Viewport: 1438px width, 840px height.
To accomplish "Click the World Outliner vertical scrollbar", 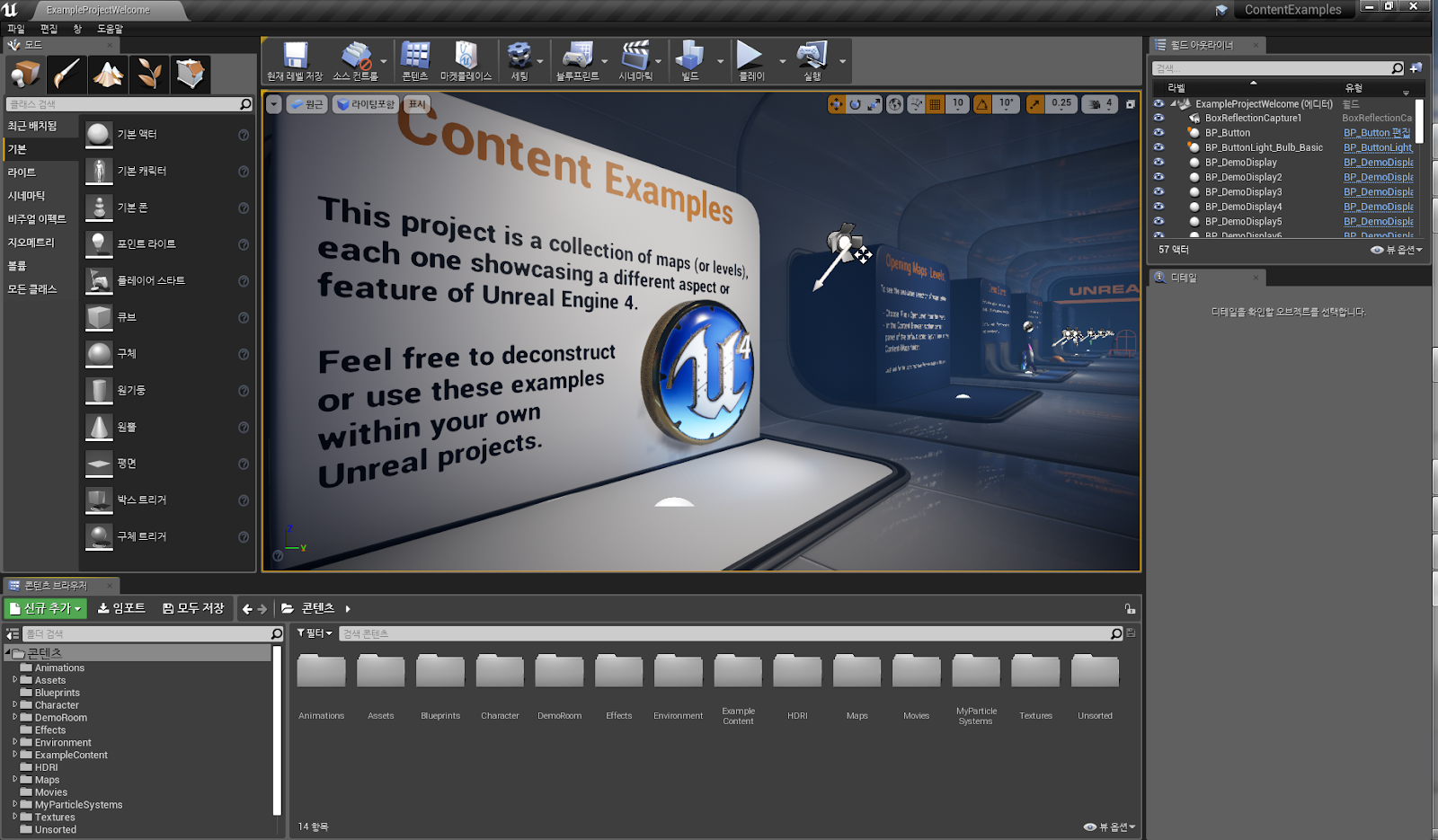I will pyautogui.click(x=1419, y=120).
